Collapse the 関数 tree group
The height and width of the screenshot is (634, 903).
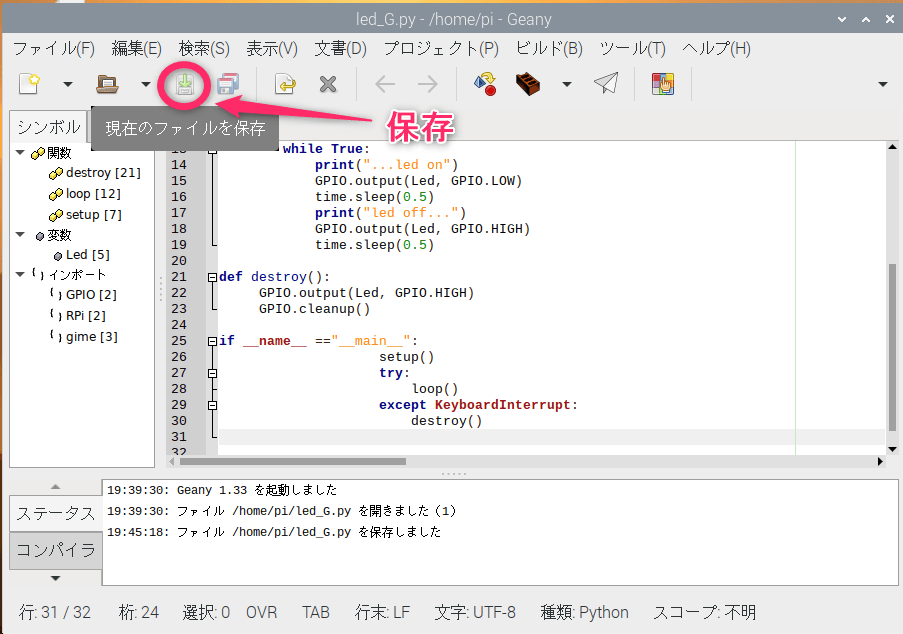click(20, 153)
